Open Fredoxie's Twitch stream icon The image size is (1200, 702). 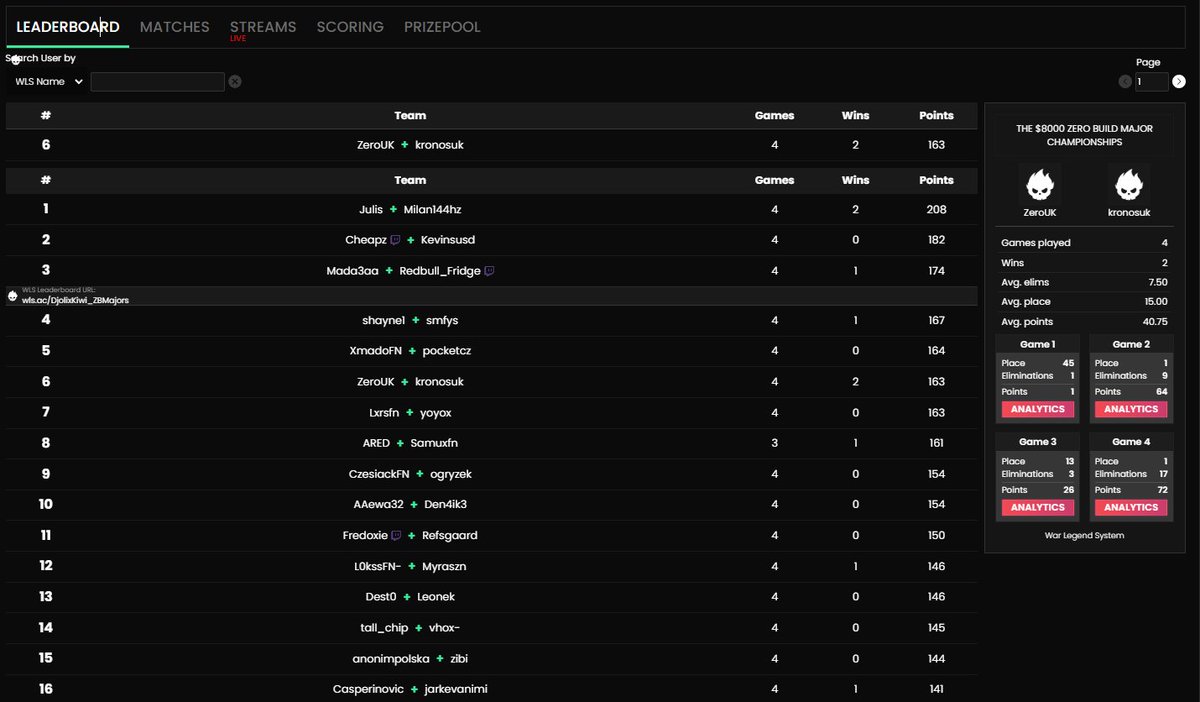tap(397, 536)
